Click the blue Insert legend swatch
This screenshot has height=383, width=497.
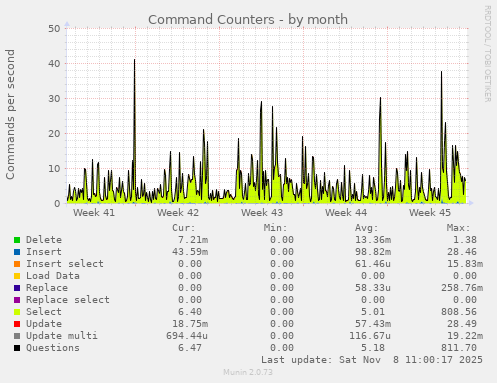tap(17, 252)
